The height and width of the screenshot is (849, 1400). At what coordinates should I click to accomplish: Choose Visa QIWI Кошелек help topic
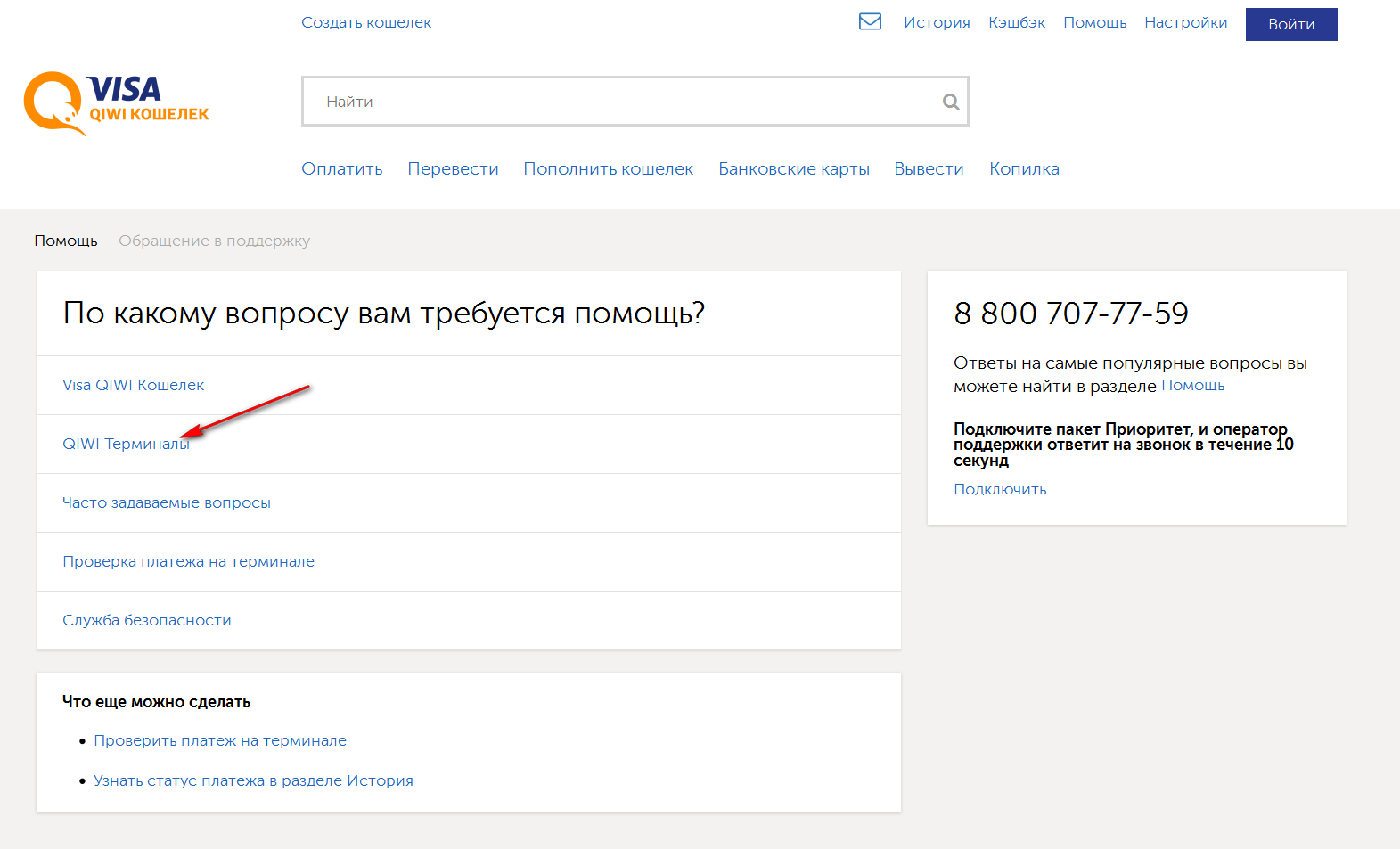click(134, 385)
